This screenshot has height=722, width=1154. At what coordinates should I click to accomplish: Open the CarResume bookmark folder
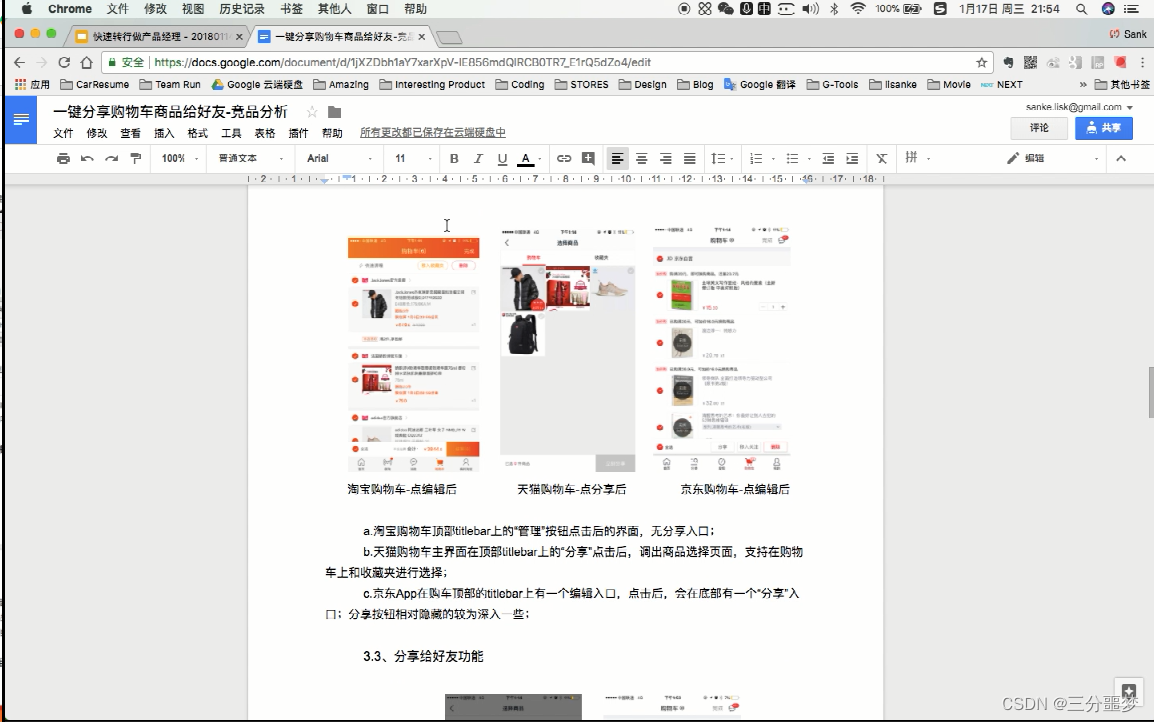[94, 85]
